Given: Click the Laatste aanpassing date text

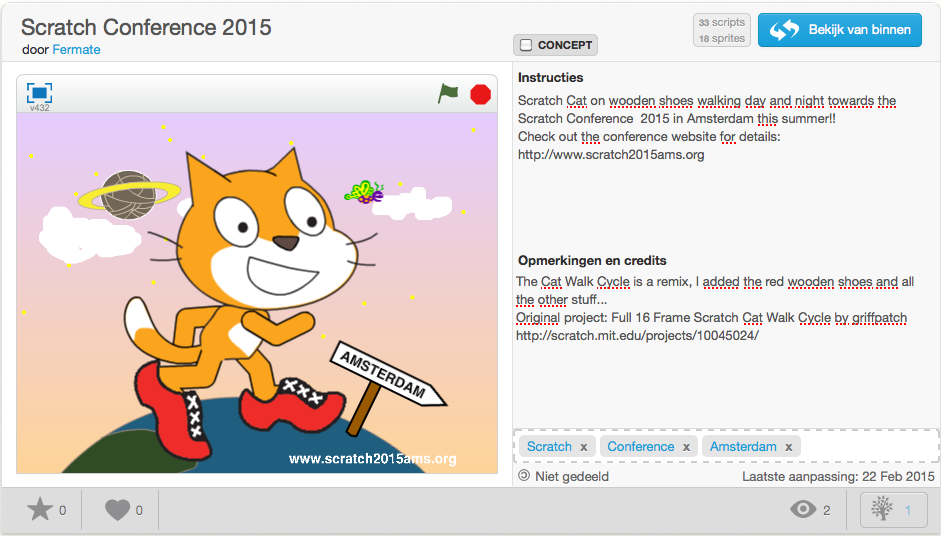Looking at the screenshot, I should click(838, 477).
